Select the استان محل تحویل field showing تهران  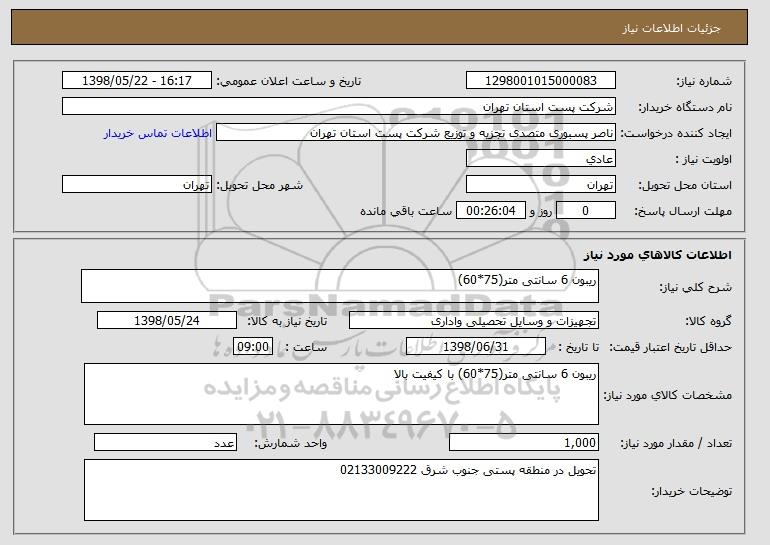[x=541, y=185]
